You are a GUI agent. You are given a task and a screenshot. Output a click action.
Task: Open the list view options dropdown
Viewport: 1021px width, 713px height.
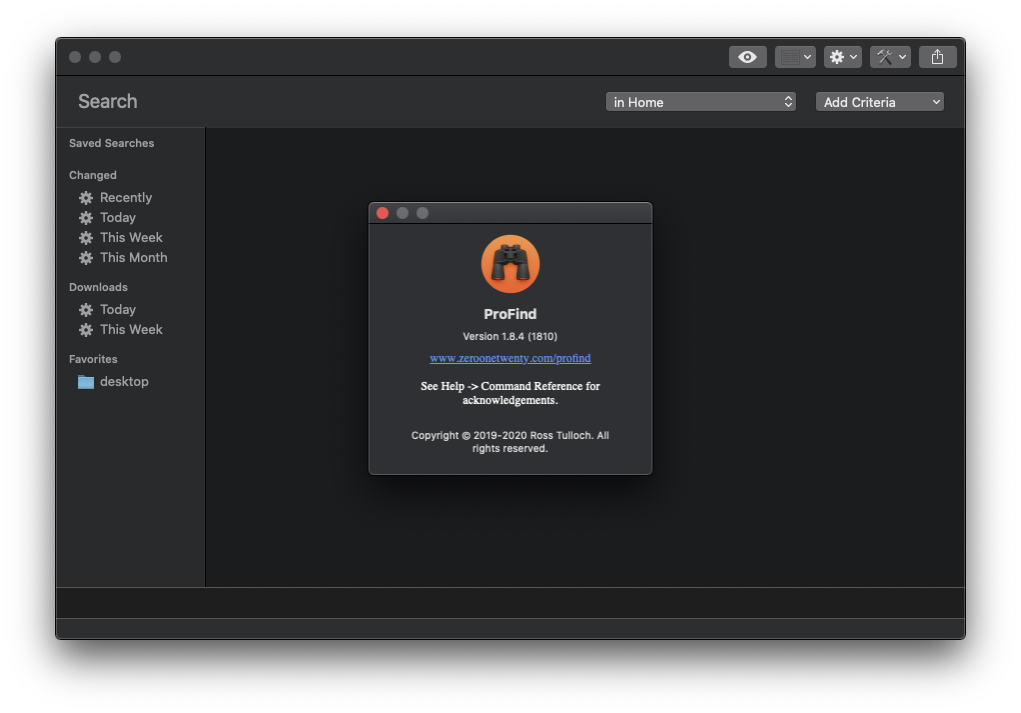click(795, 57)
